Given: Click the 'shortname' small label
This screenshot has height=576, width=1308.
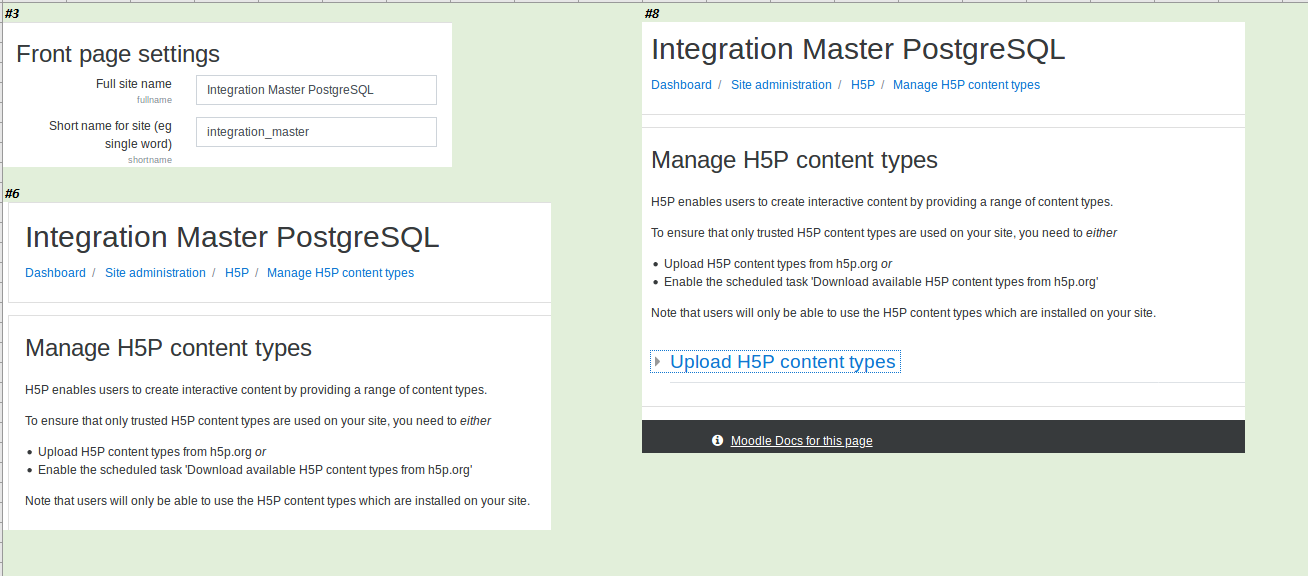Looking at the screenshot, I should tap(150, 160).
